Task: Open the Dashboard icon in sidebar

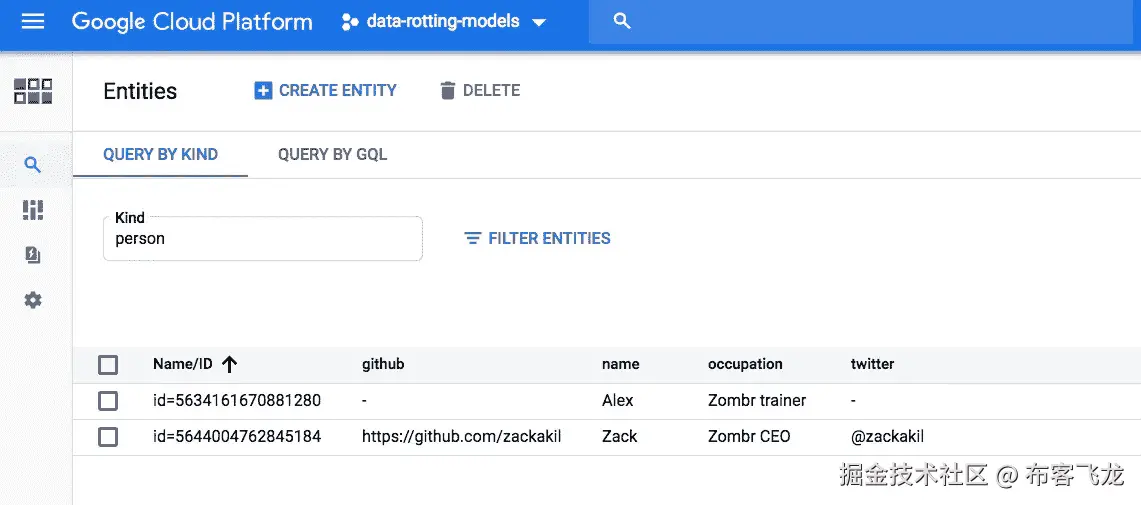Action: pyautogui.click(x=33, y=210)
